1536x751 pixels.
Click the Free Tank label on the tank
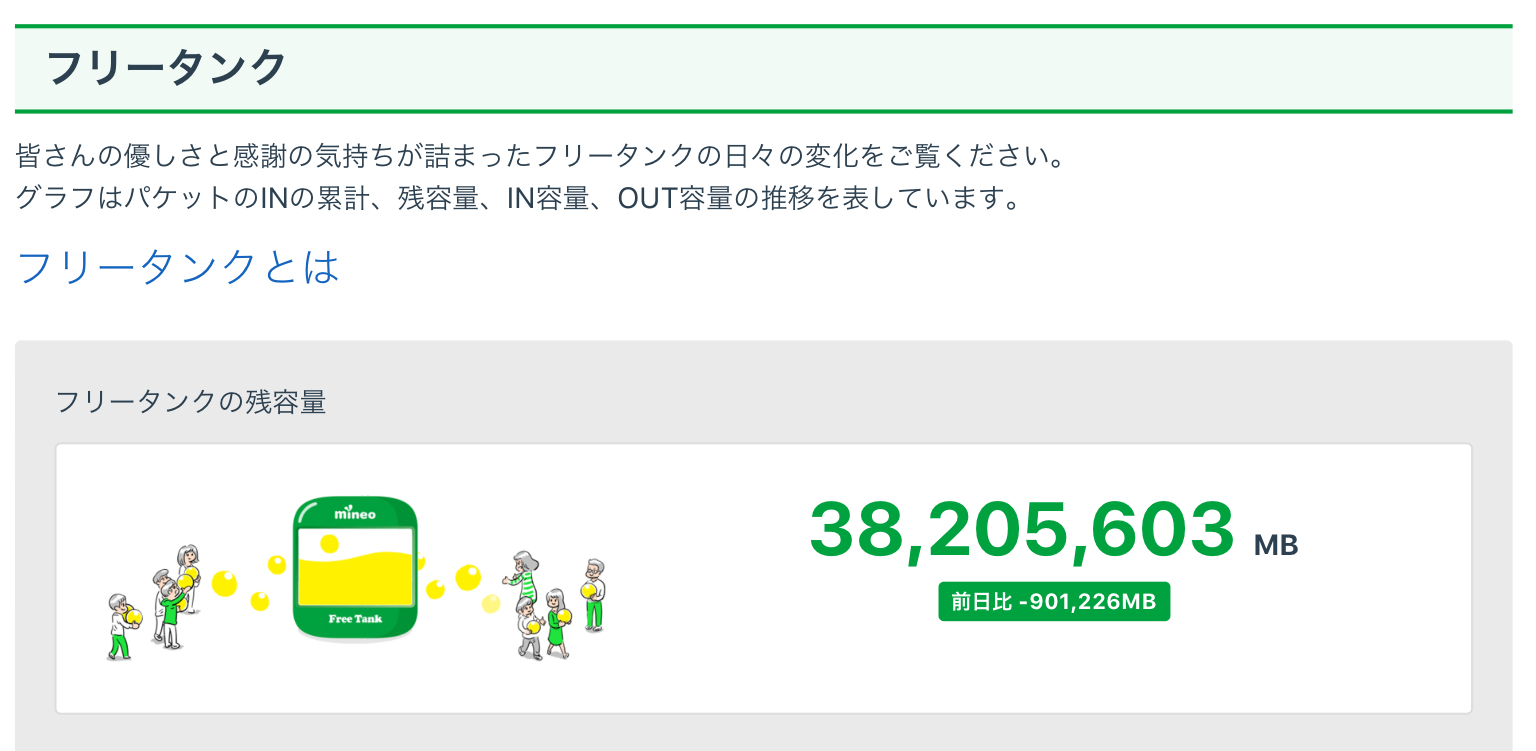[x=355, y=619]
